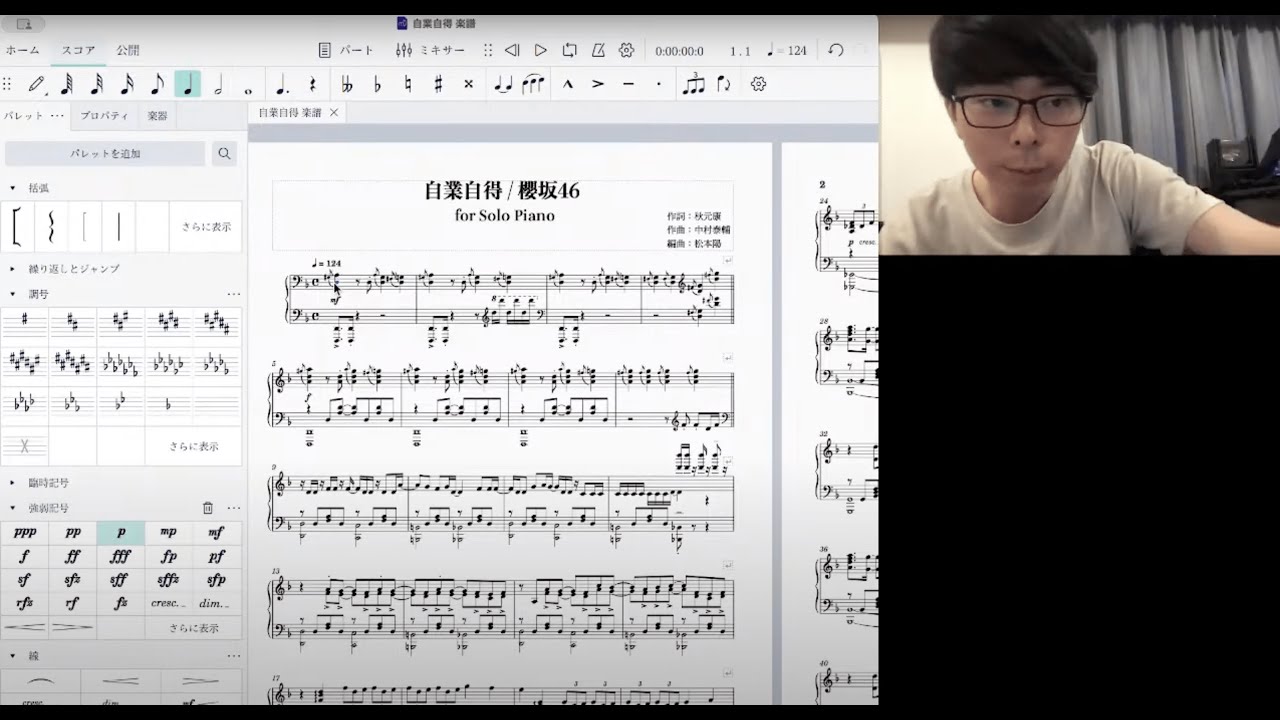Search palettes with the magnifier icon
Viewport: 1280px width, 720px height.
click(x=224, y=154)
